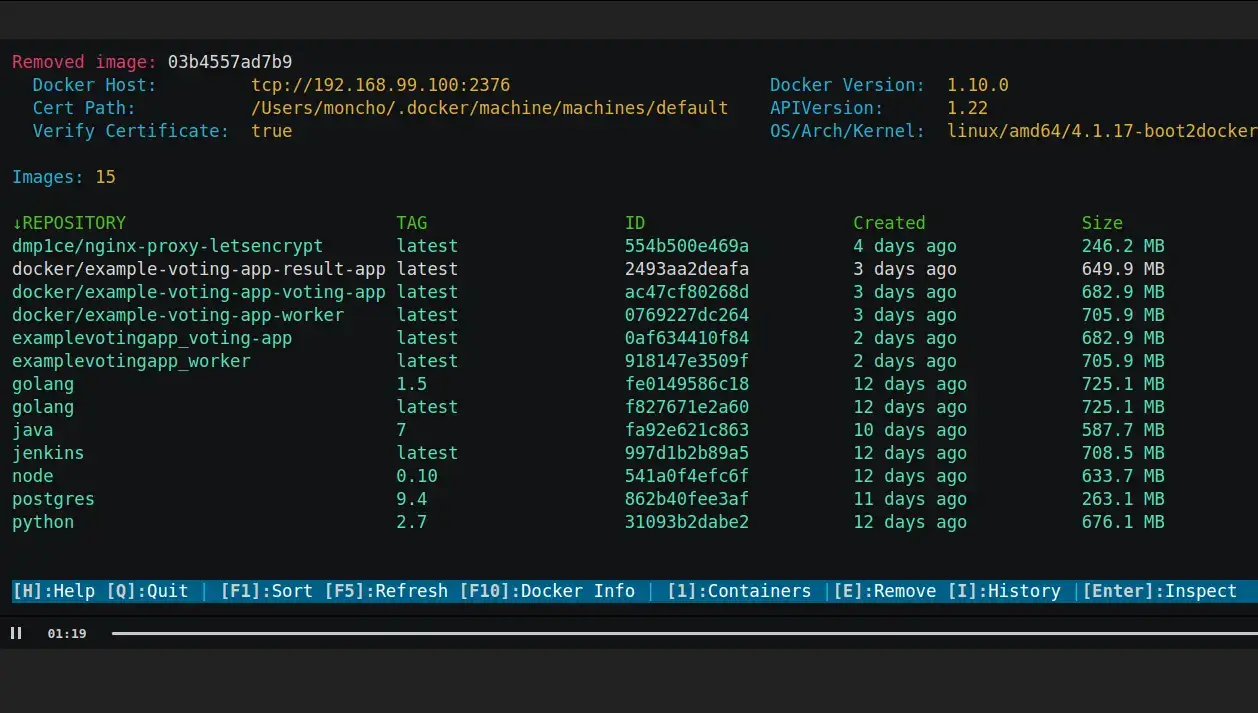Click the 587.7 MB size value
Image resolution: width=1258 pixels, height=713 pixels.
coord(1123,430)
